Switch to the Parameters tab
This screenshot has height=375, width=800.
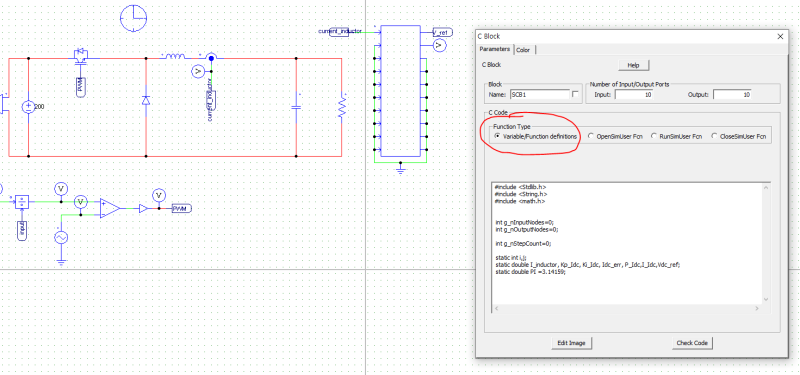tap(494, 49)
